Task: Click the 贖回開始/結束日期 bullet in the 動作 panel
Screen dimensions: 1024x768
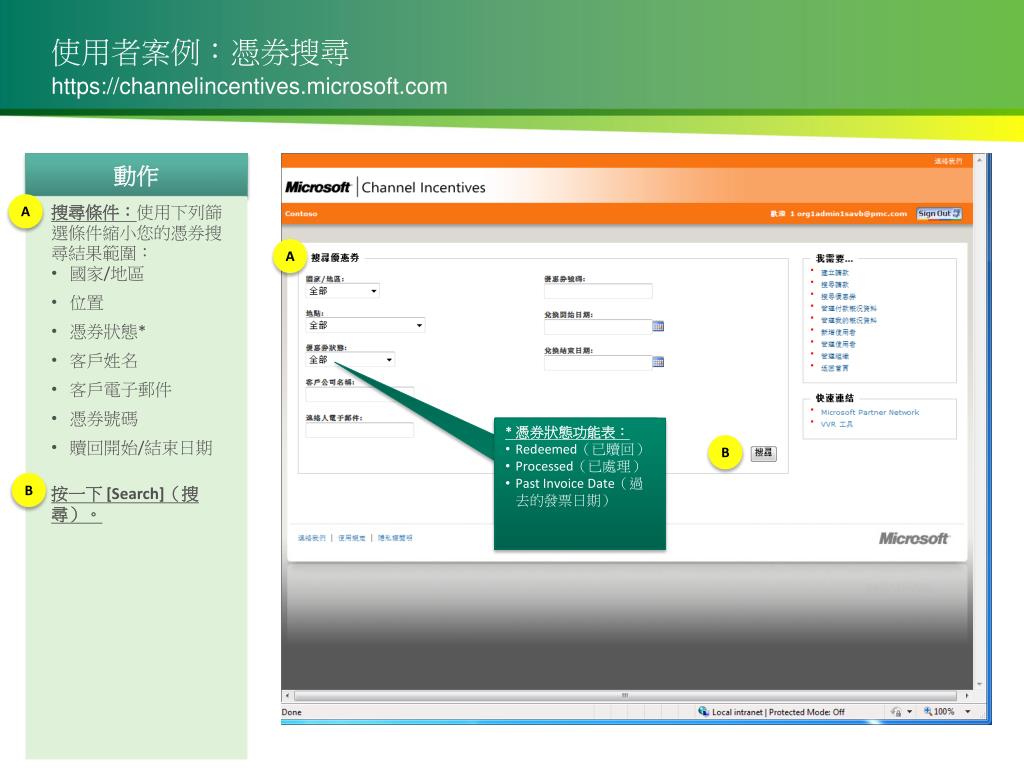Action: (141, 448)
